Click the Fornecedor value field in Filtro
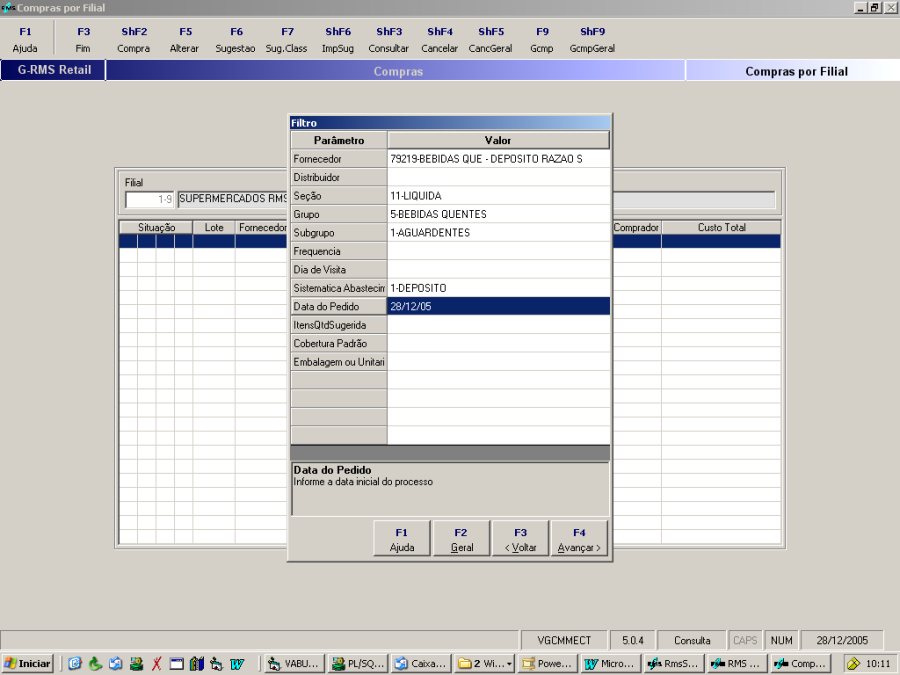Viewport: 900px width, 675px height. pos(498,159)
